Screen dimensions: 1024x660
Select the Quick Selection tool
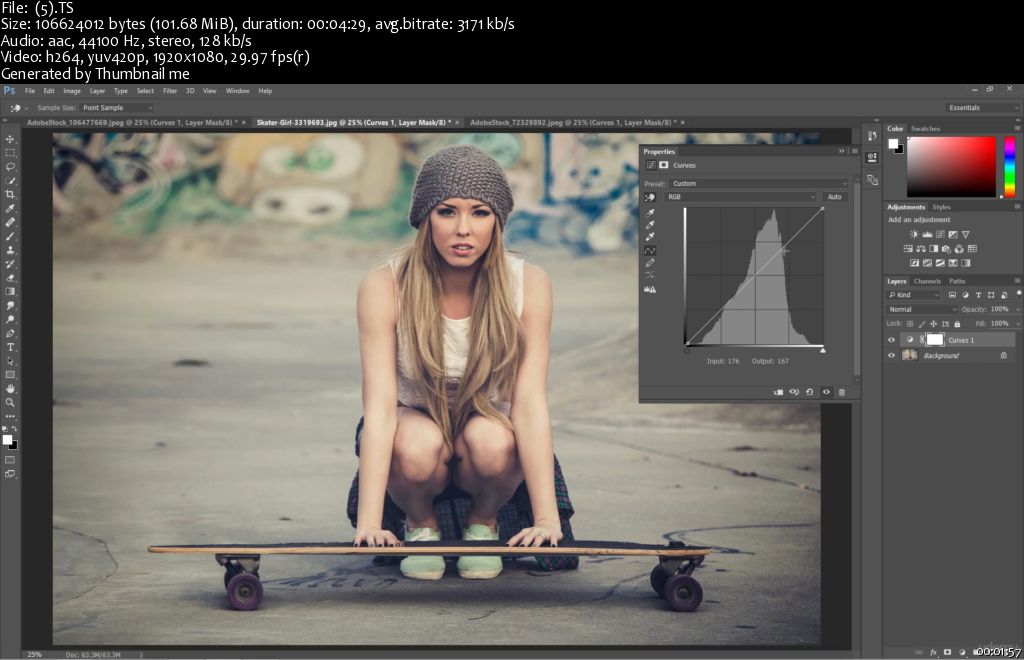pyautogui.click(x=10, y=181)
